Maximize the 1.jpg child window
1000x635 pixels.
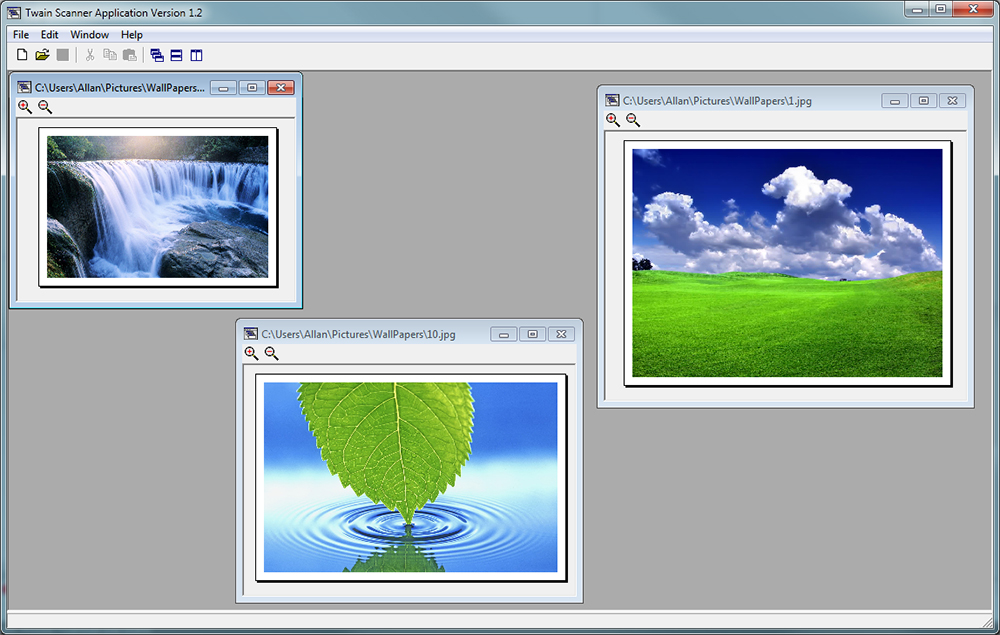pyautogui.click(x=924, y=101)
